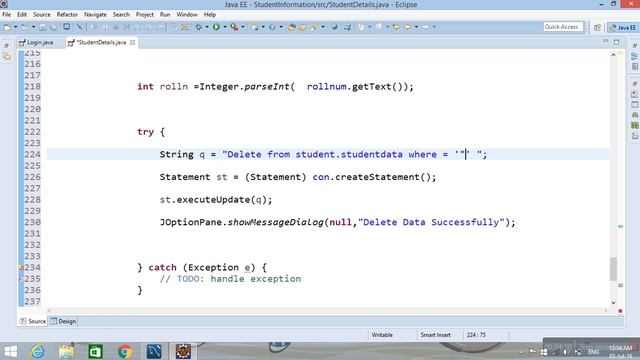
Task: Click the 'executeUpdate' method call text
Action: tap(213, 200)
